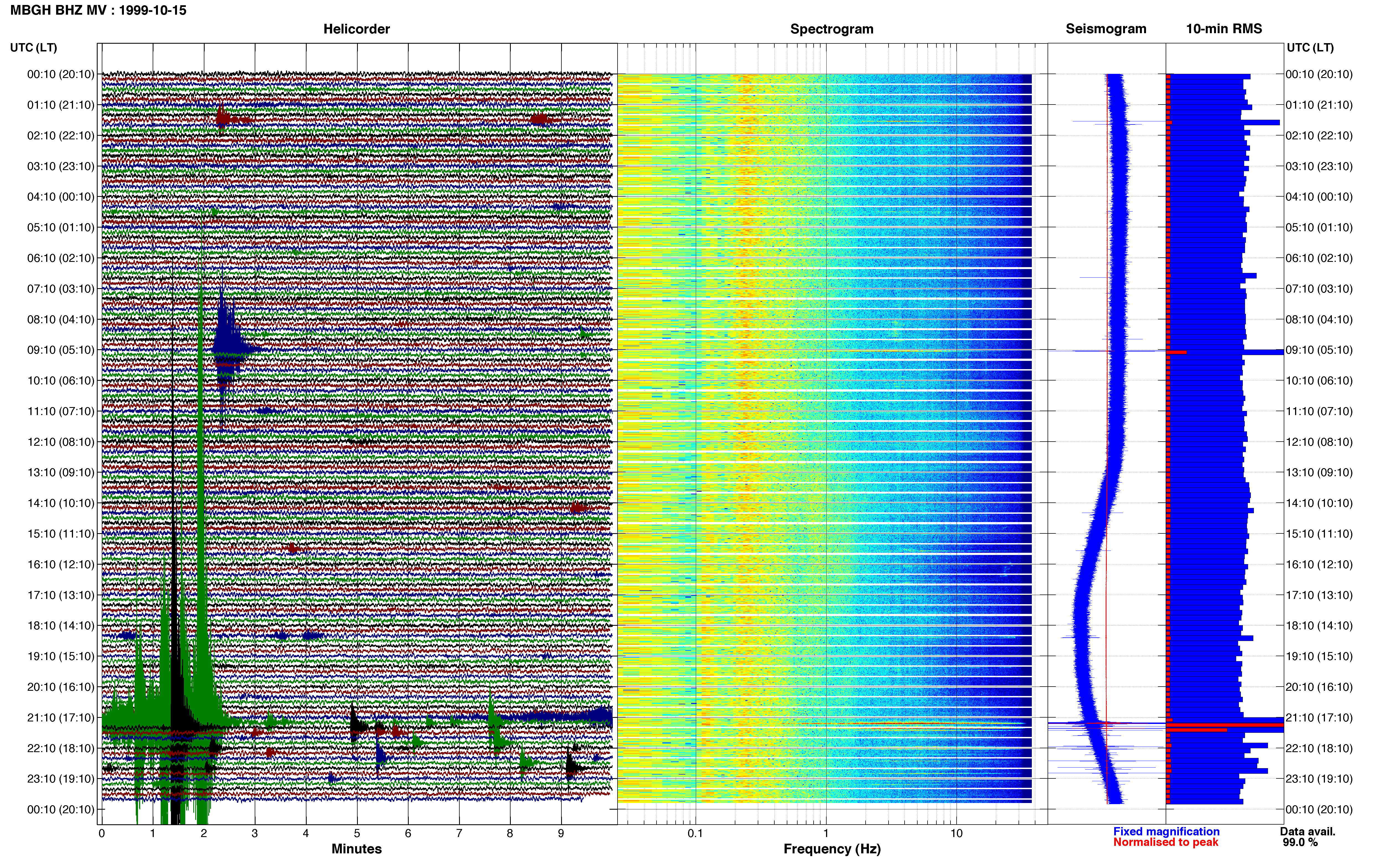Screen dimensions: 1388x868
Task: Click left time label '06:10 (02:10)'
Action: [x=61, y=258]
